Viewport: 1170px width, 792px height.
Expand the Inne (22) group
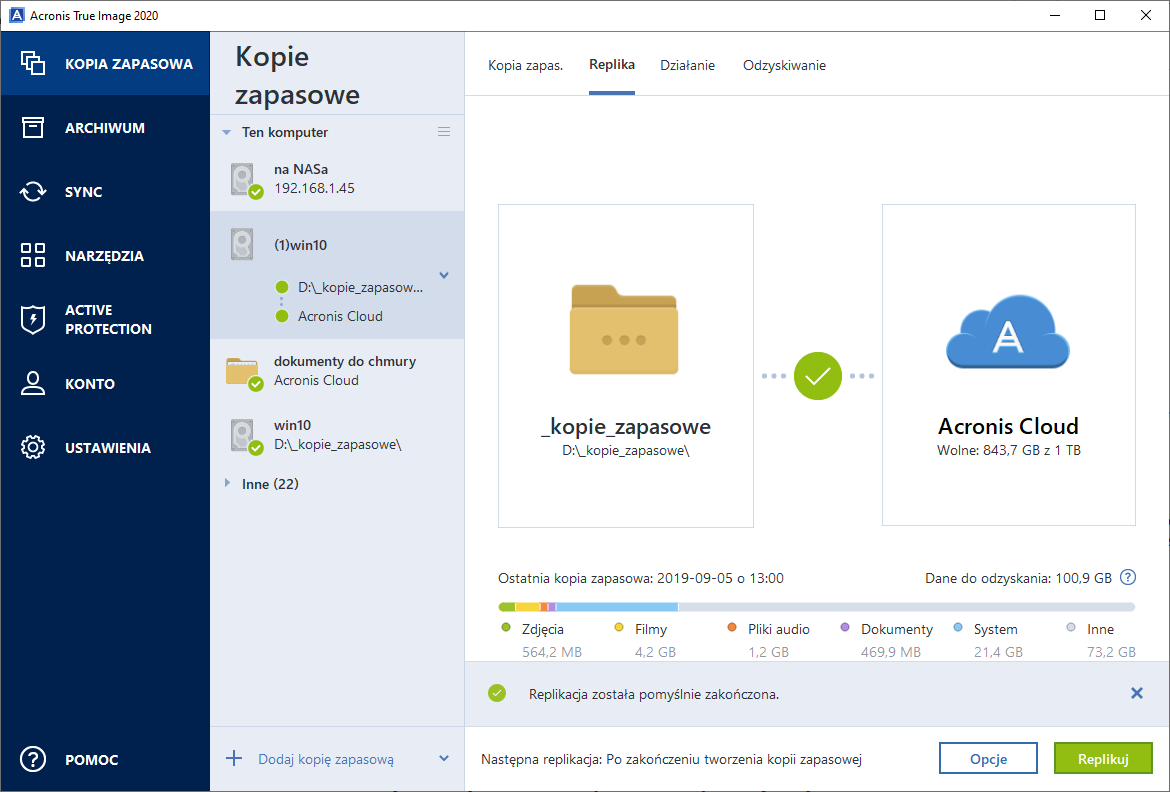tap(228, 484)
